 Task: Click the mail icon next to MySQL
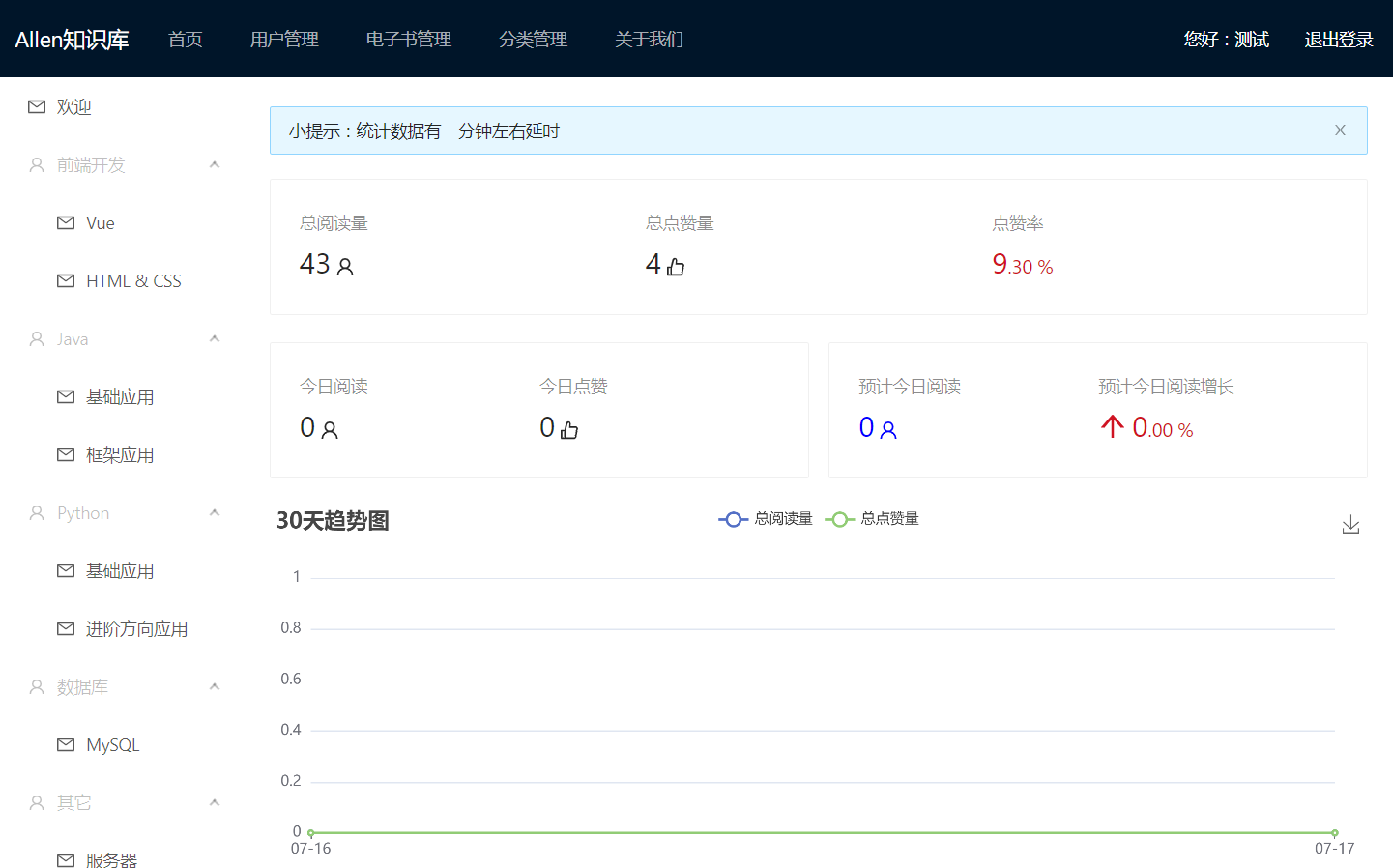(x=66, y=745)
